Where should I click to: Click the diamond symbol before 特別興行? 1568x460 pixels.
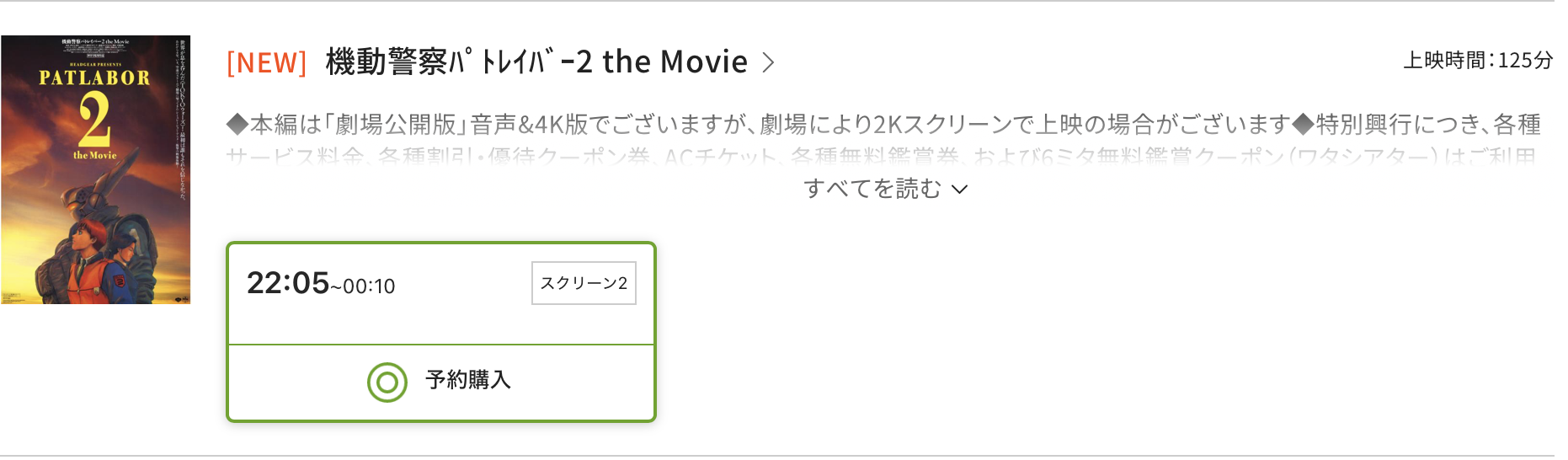click(1303, 125)
